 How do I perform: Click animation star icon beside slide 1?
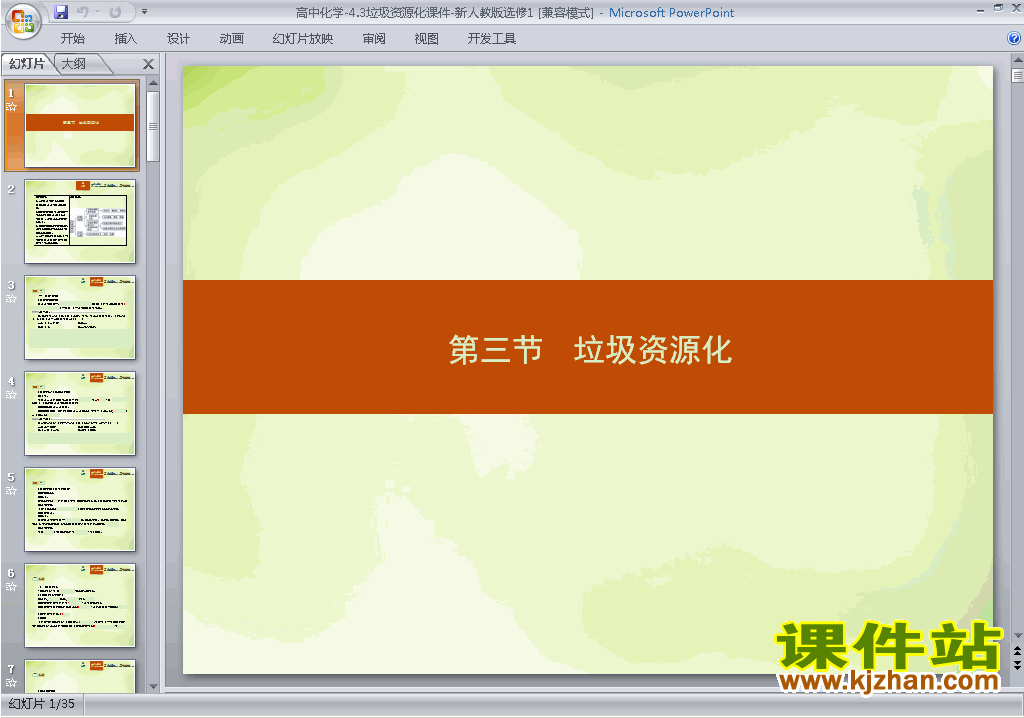pos(11,106)
